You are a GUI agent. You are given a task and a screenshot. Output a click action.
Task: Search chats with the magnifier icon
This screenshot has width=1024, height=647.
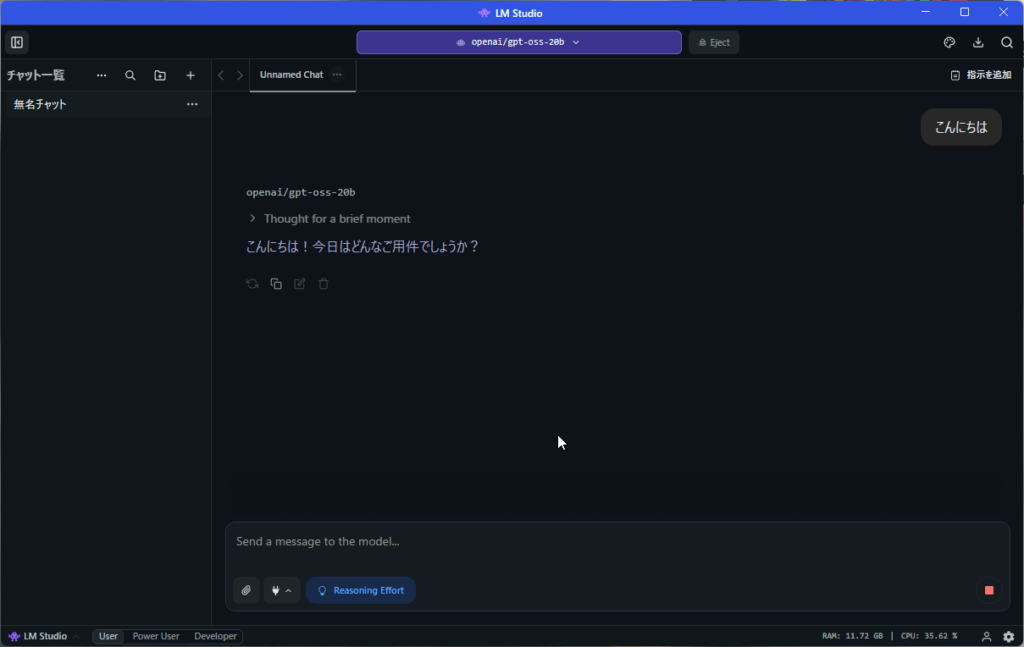click(130, 75)
